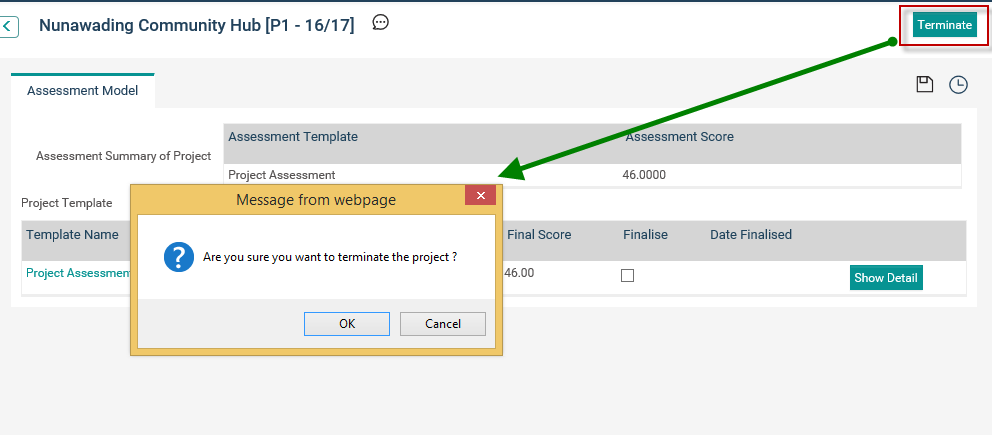Switch to the Assessment Model tab
The height and width of the screenshot is (435, 992).
[x=83, y=91]
